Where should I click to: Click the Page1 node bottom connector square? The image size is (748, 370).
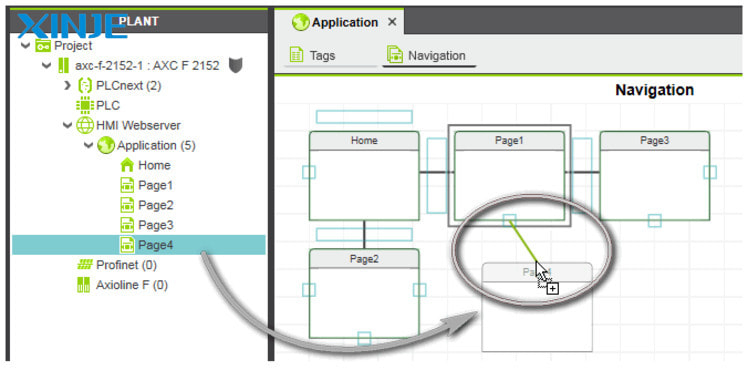coord(509,221)
